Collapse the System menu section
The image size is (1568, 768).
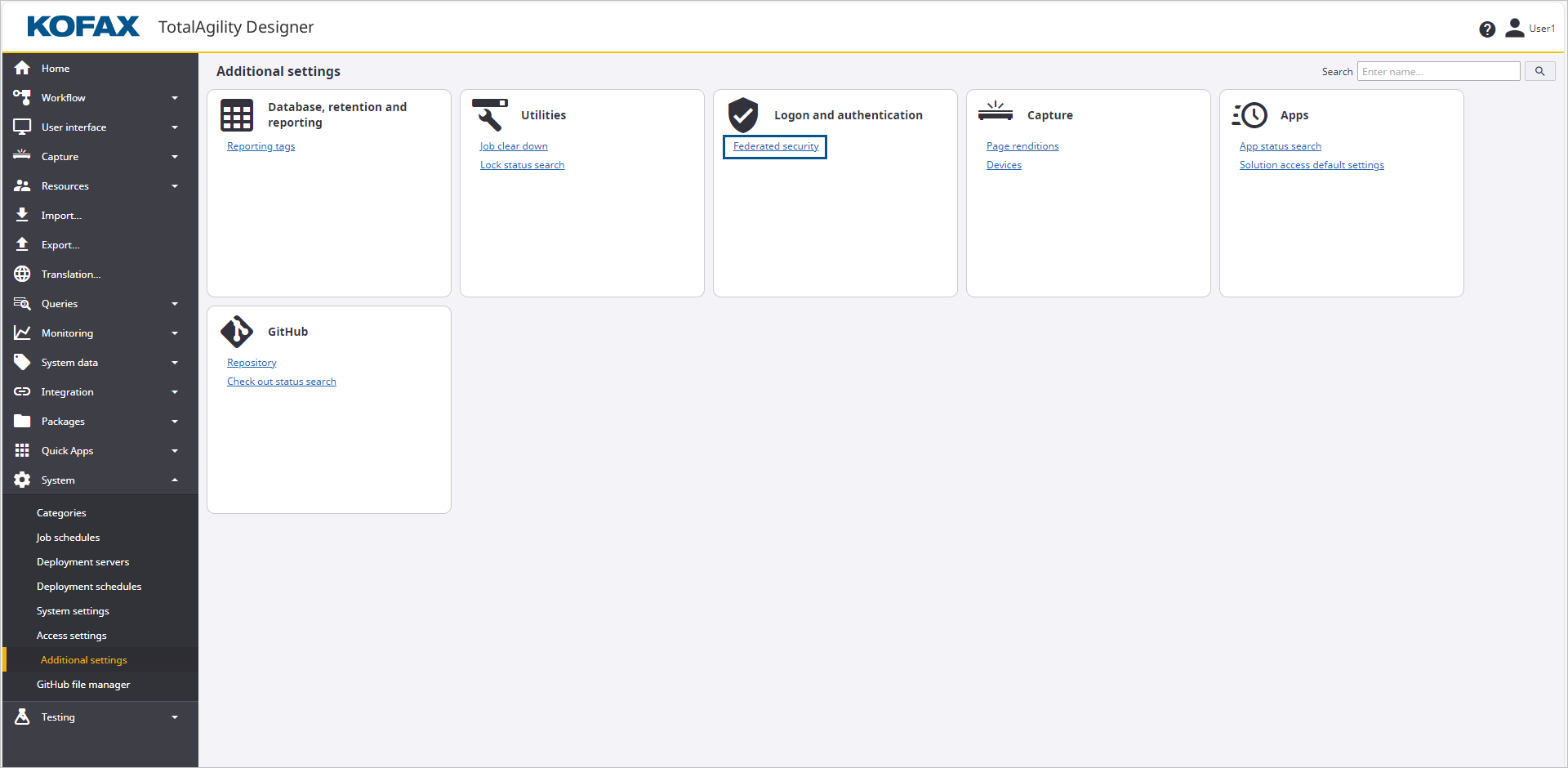pos(175,480)
